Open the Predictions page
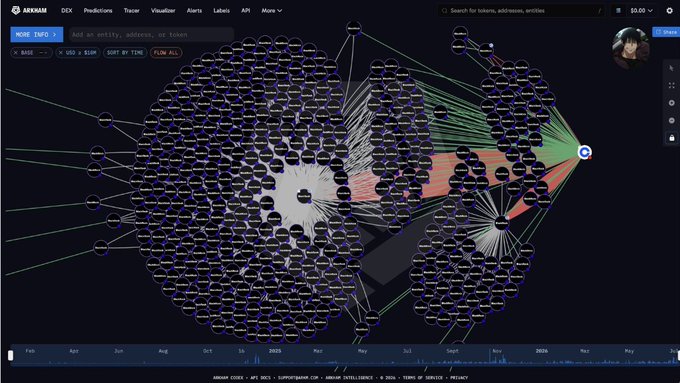The height and width of the screenshot is (383, 680). 98,10
